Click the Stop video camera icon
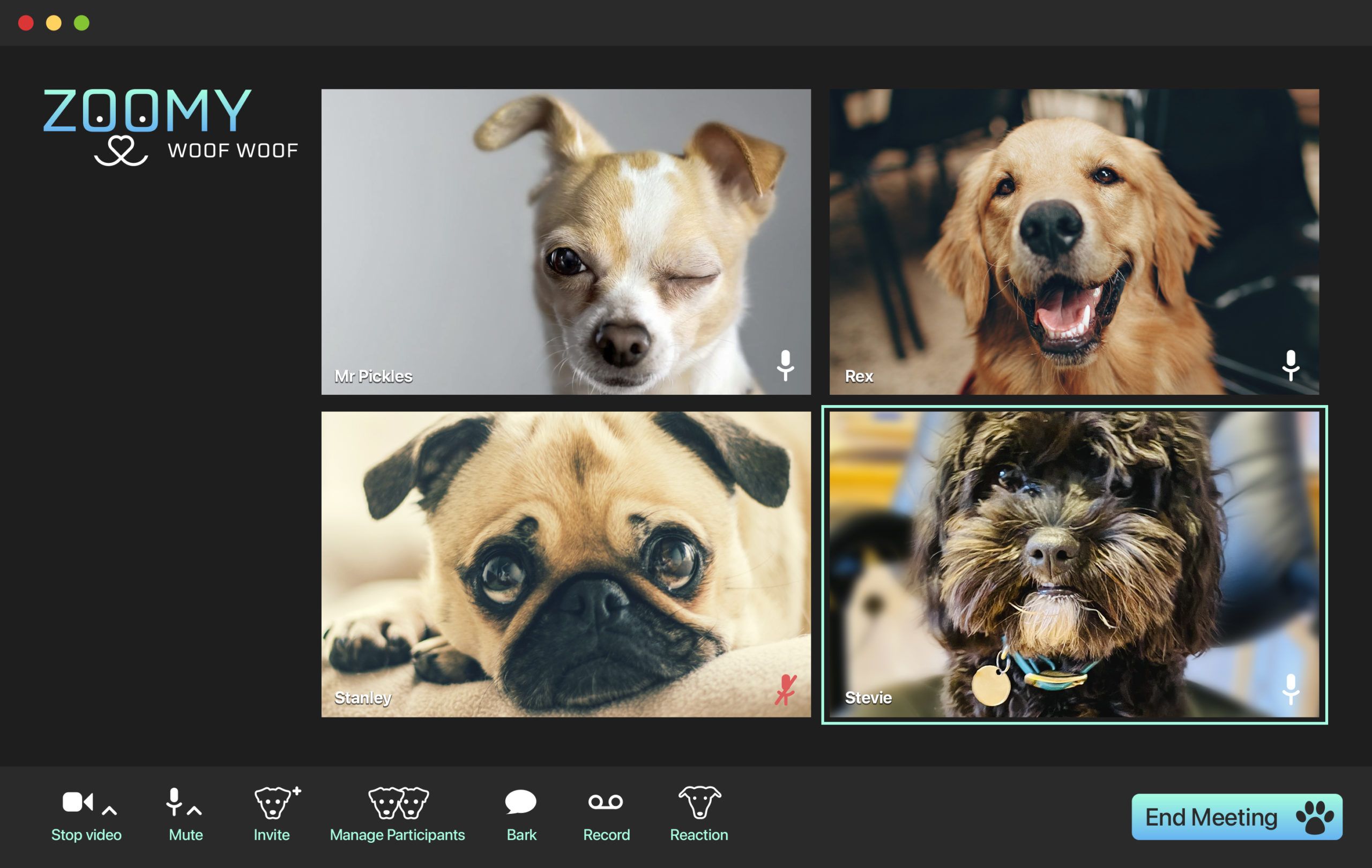Image resolution: width=1372 pixels, height=868 pixels. pos(77,802)
